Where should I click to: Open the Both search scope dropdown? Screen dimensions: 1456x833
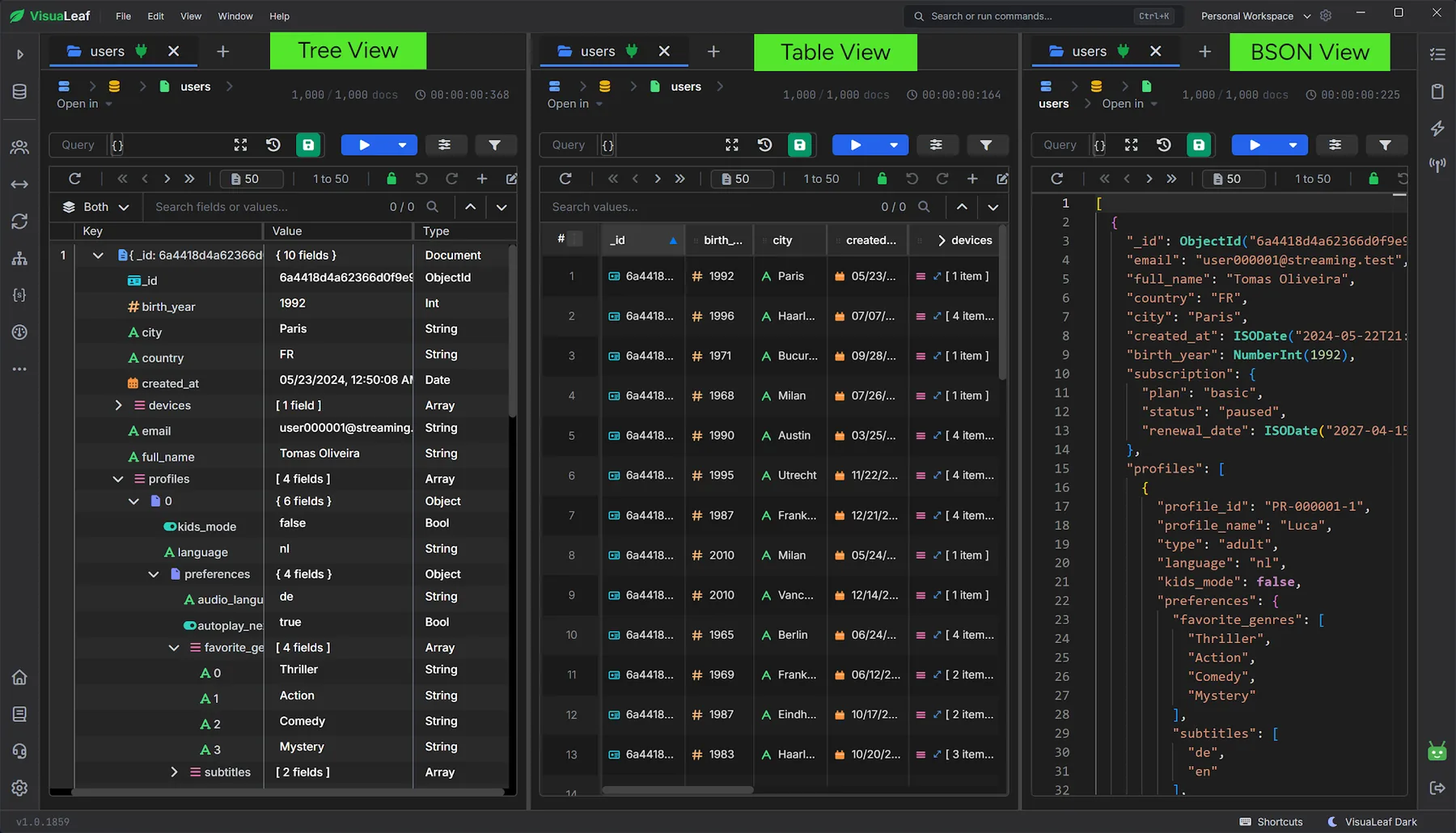click(96, 207)
